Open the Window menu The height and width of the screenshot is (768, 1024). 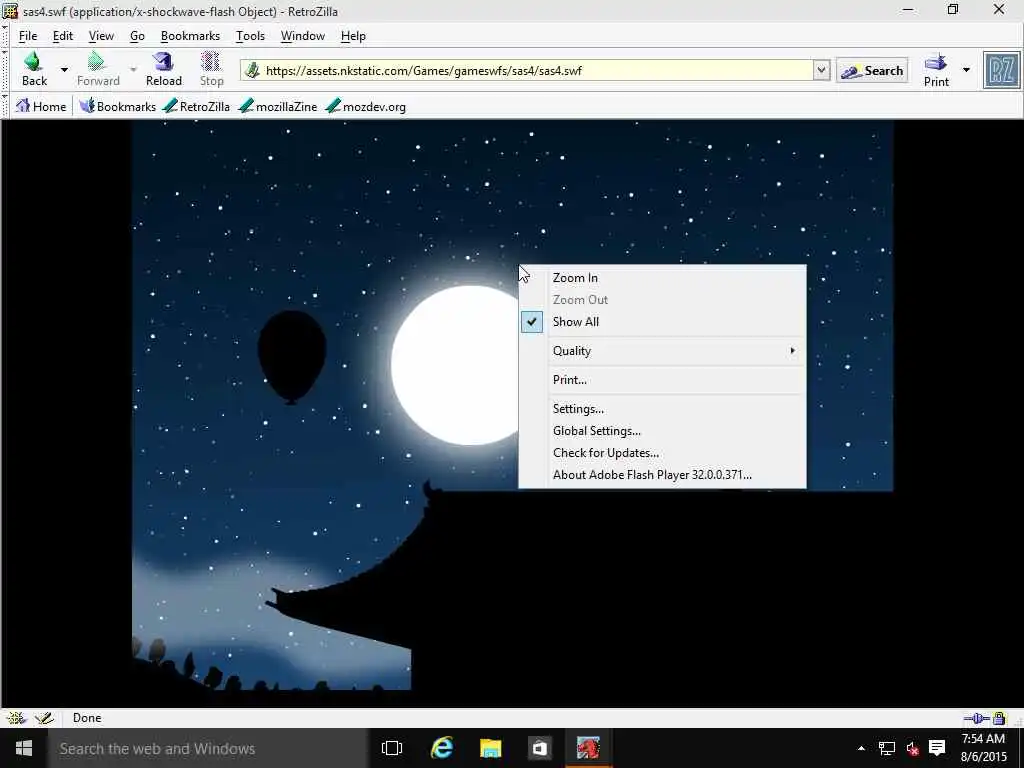[302, 36]
